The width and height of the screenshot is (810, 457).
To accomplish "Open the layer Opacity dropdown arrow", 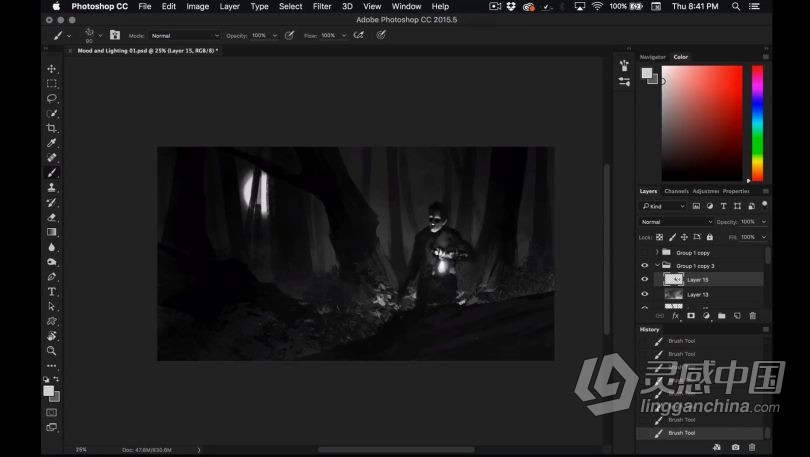I will tap(764, 222).
